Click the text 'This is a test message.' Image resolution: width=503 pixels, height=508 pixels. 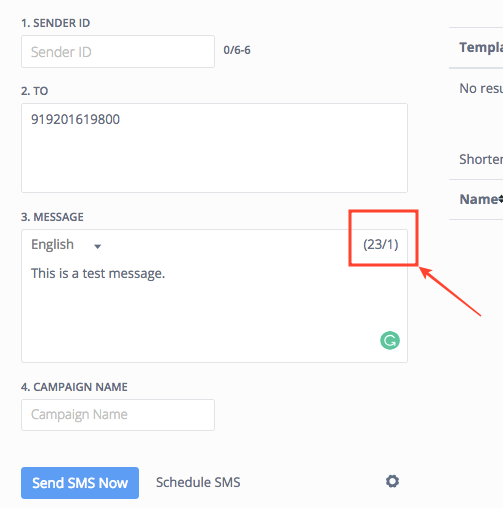click(x=98, y=274)
